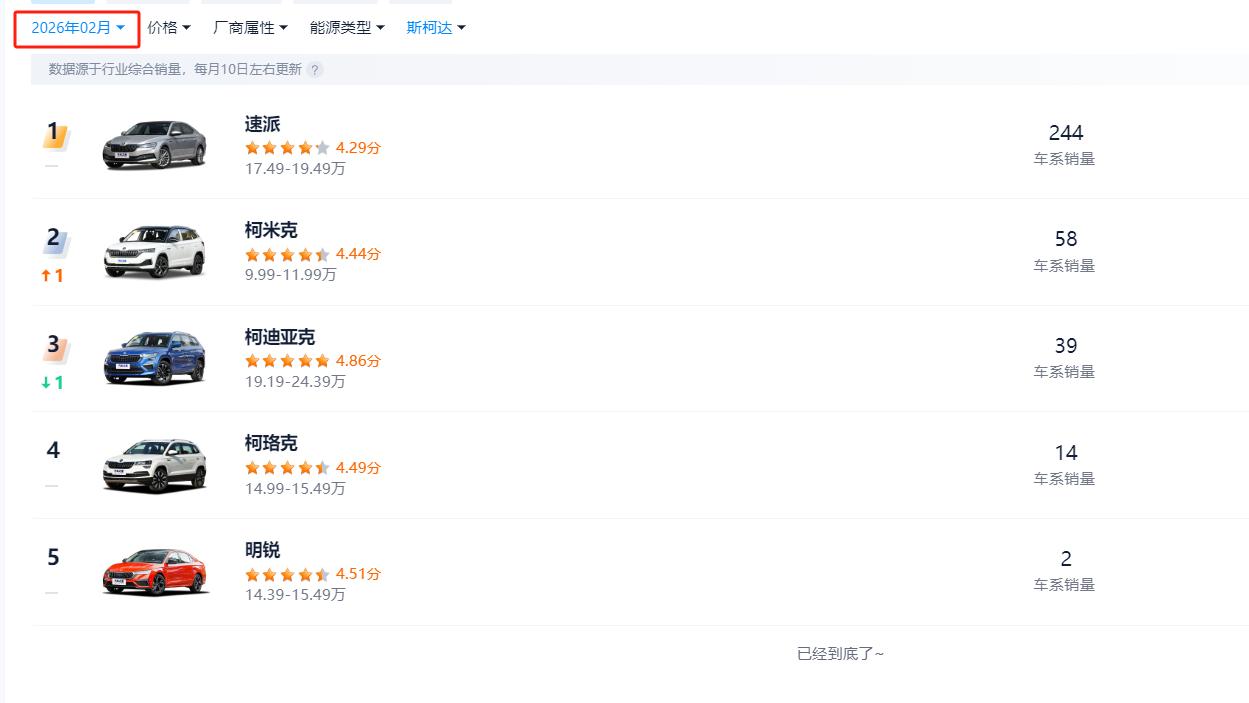The width and height of the screenshot is (1249, 703).
Task: Click the rank 1 gold badge
Action: 54,134
